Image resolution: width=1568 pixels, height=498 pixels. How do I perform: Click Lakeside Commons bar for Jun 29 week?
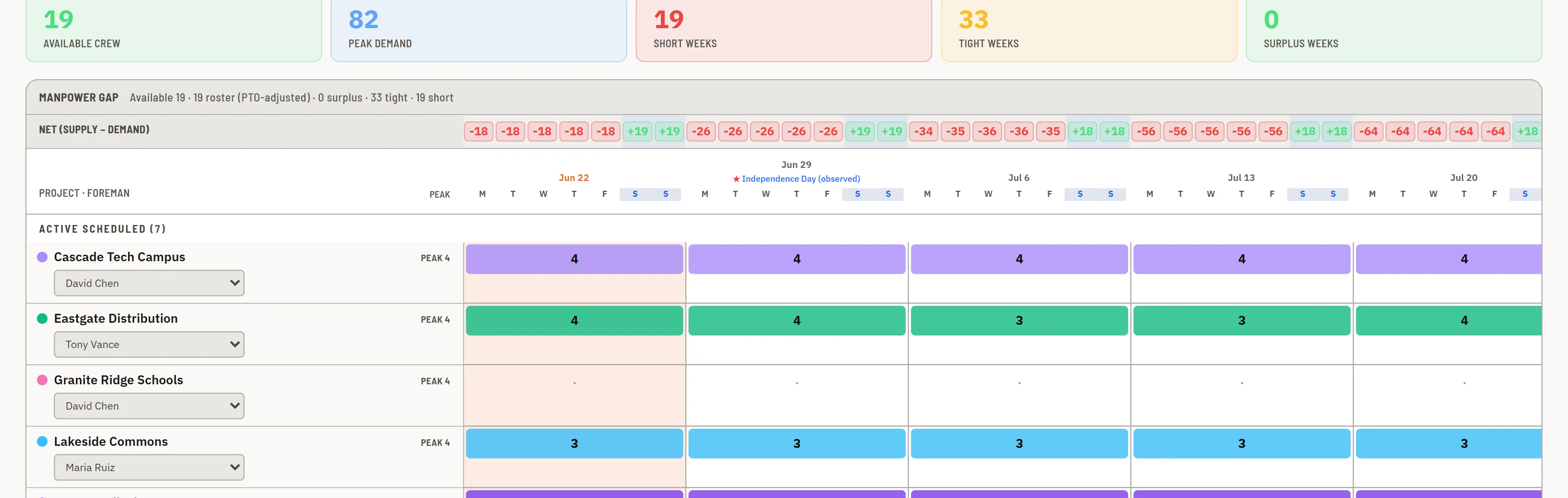pyautogui.click(x=797, y=444)
